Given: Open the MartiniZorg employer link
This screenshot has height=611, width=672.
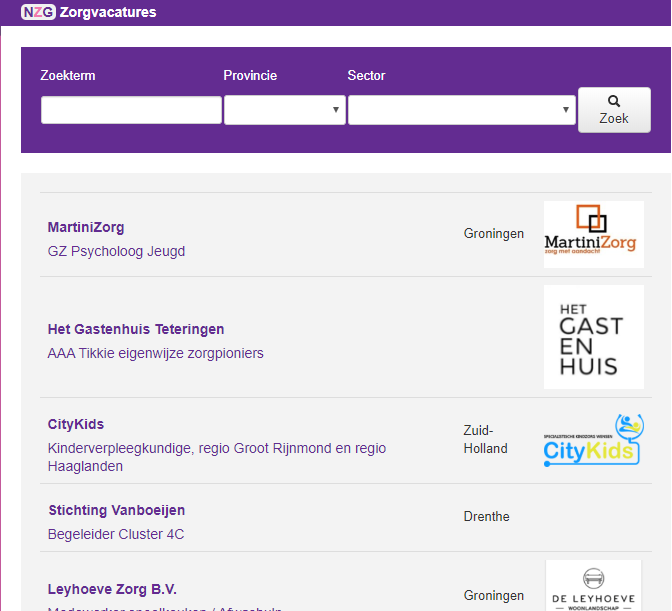Looking at the screenshot, I should pyautogui.click(x=86, y=227).
